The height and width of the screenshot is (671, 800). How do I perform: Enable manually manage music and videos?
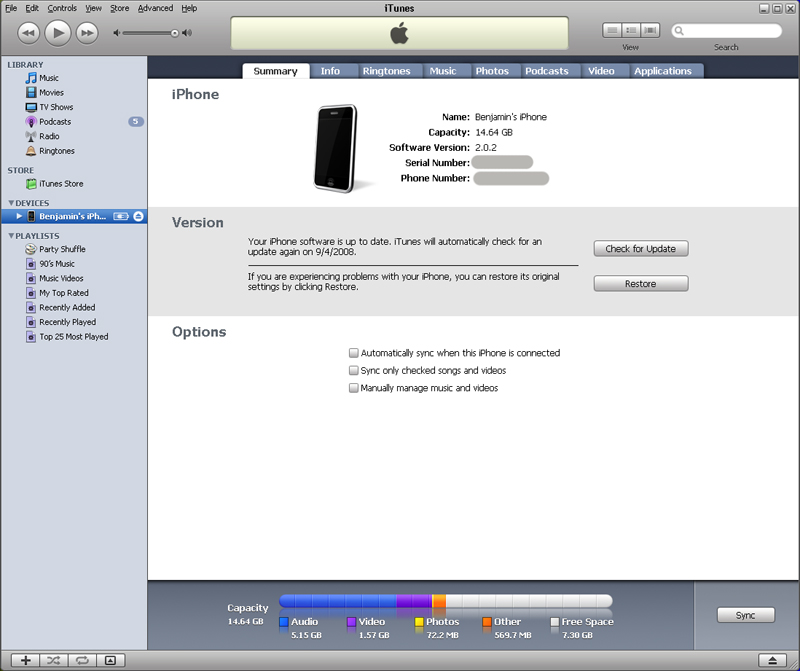point(354,388)
